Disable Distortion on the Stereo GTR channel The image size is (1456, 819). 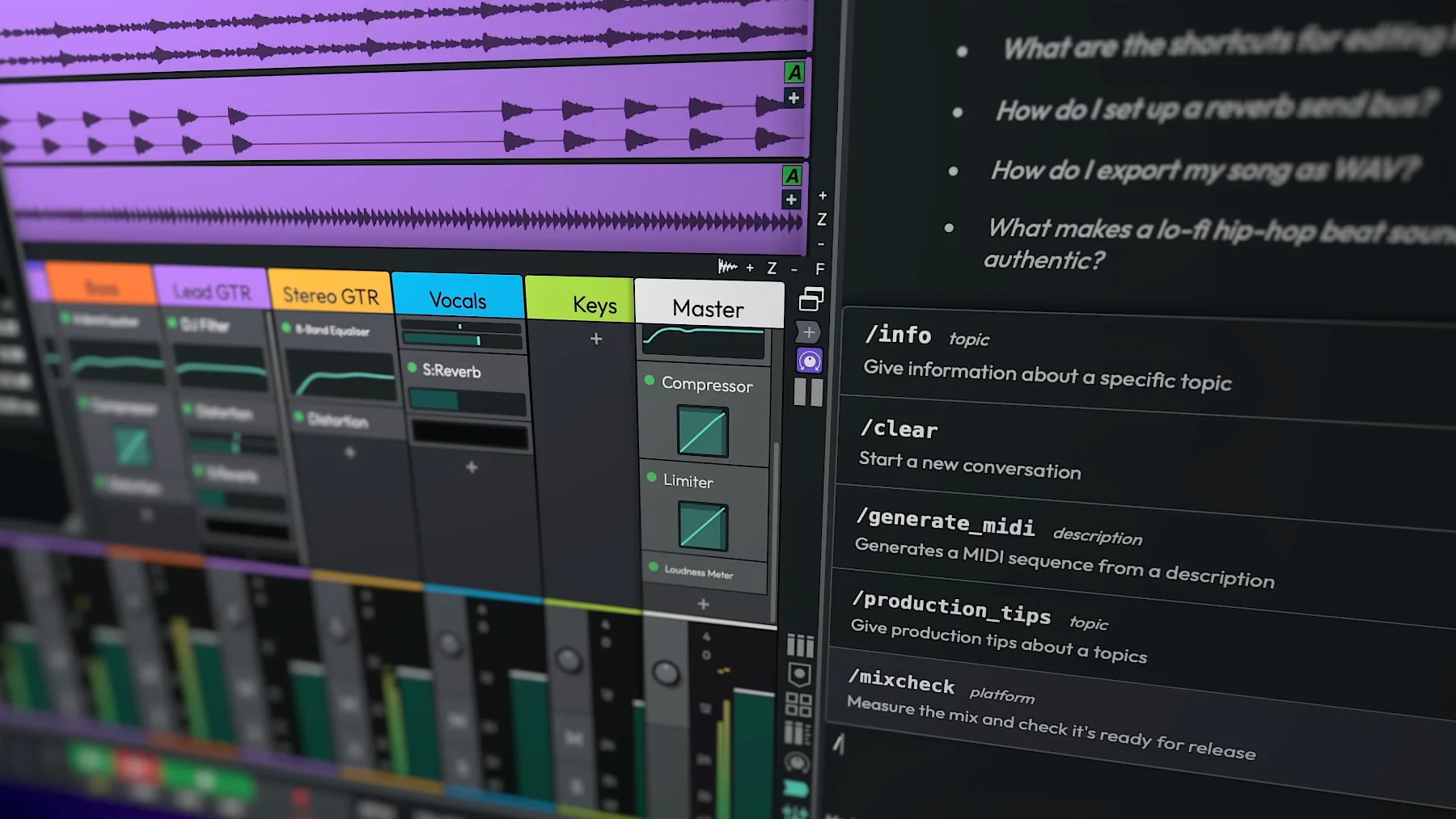coord(298,416)
